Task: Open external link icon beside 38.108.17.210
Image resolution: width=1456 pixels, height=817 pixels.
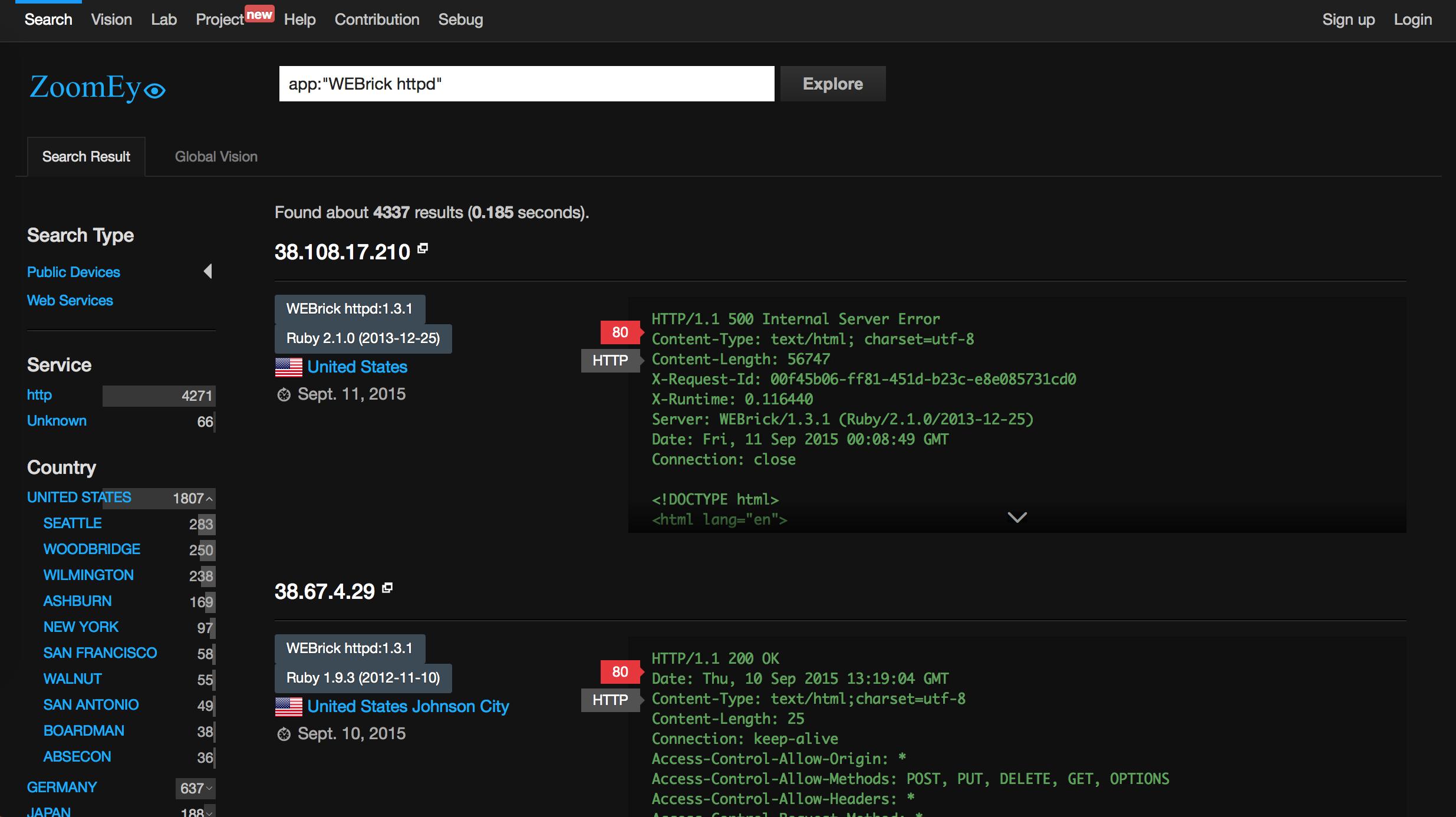Action: [423, 249]
